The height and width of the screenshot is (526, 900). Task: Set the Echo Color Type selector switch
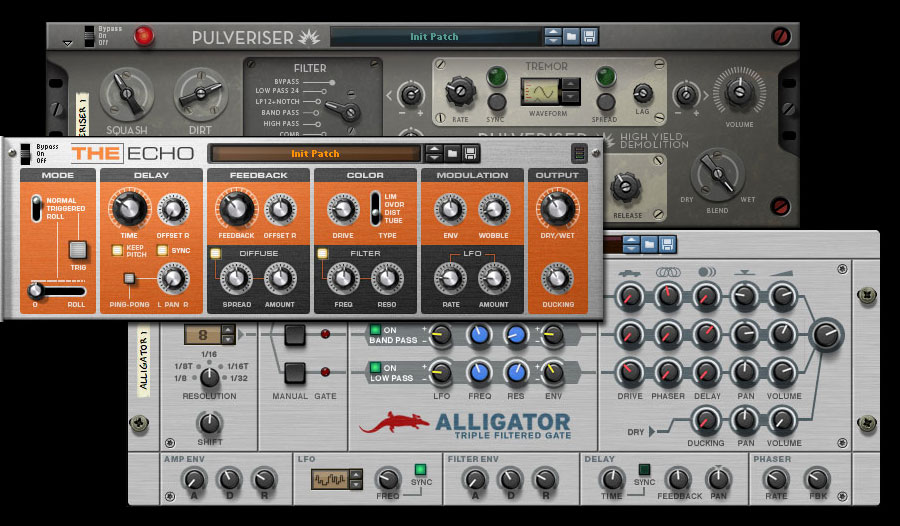coord(375,208)
